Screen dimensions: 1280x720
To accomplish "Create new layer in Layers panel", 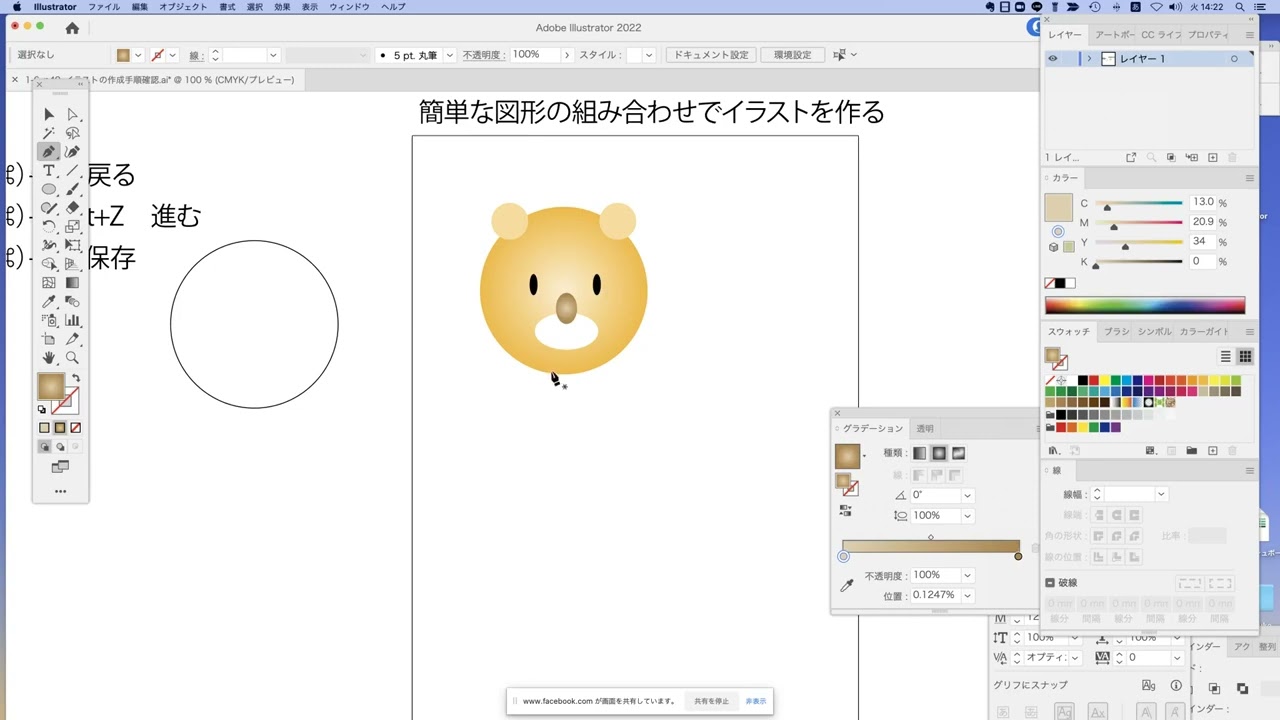I will click(x=1212, y=158).
